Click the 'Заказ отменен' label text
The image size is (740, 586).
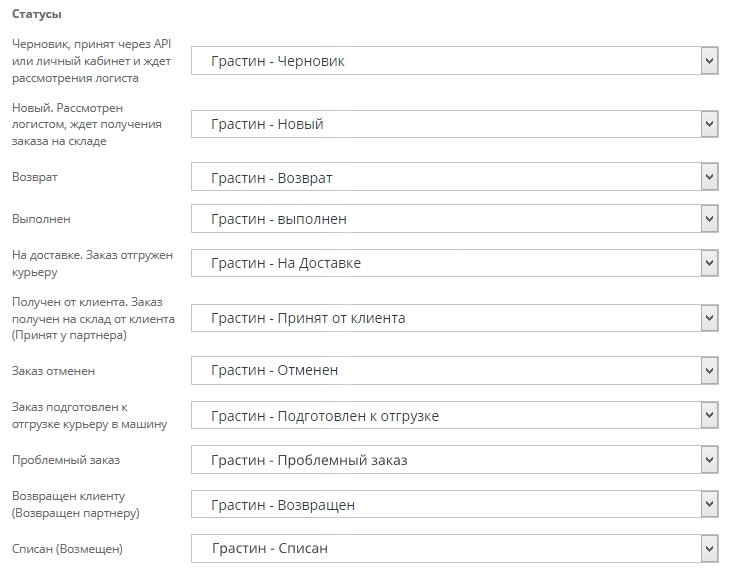click(x=53, y=371)
